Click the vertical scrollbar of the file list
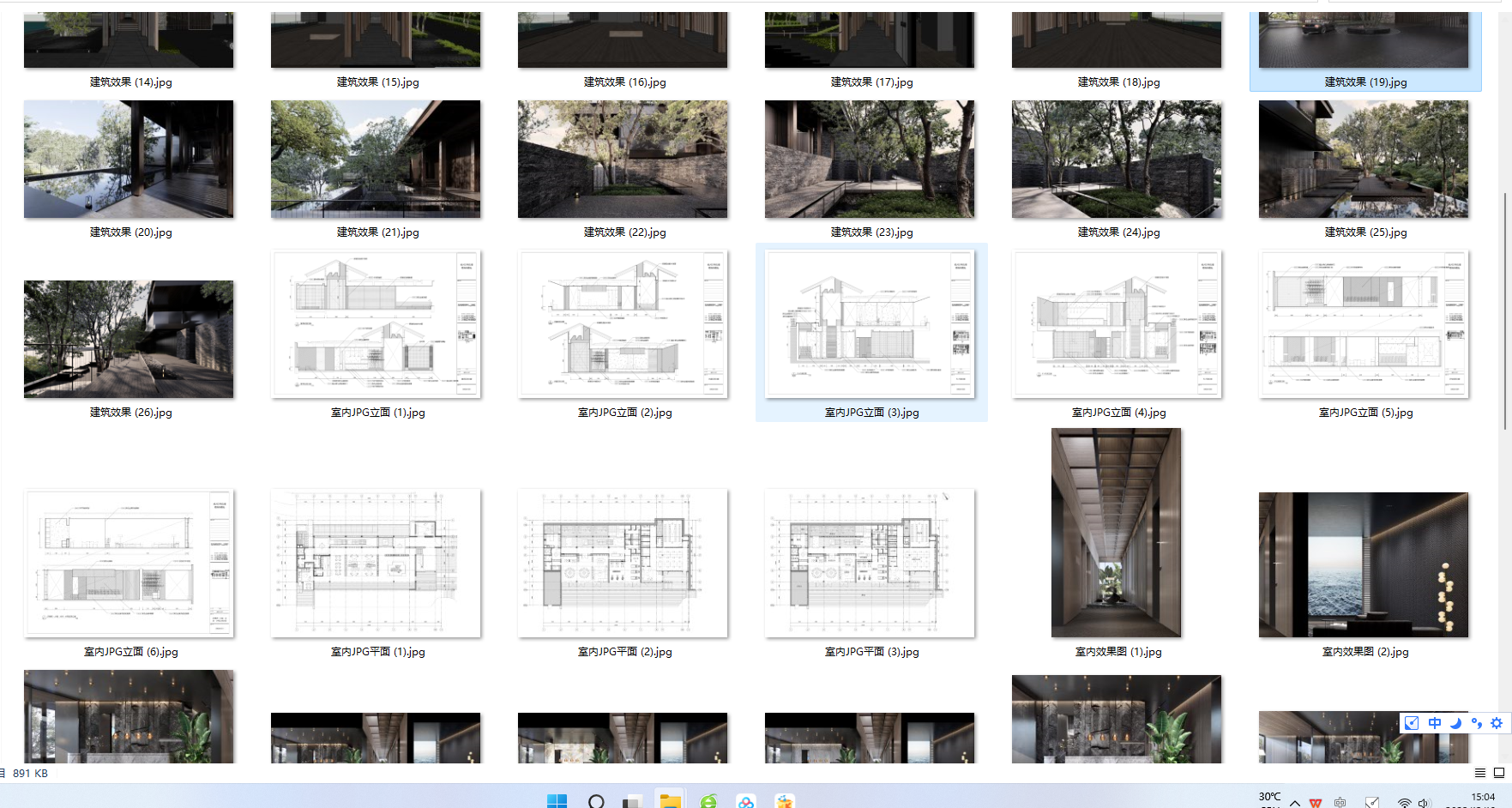The image size is (1512, 808). click(x=1505, y=311)
